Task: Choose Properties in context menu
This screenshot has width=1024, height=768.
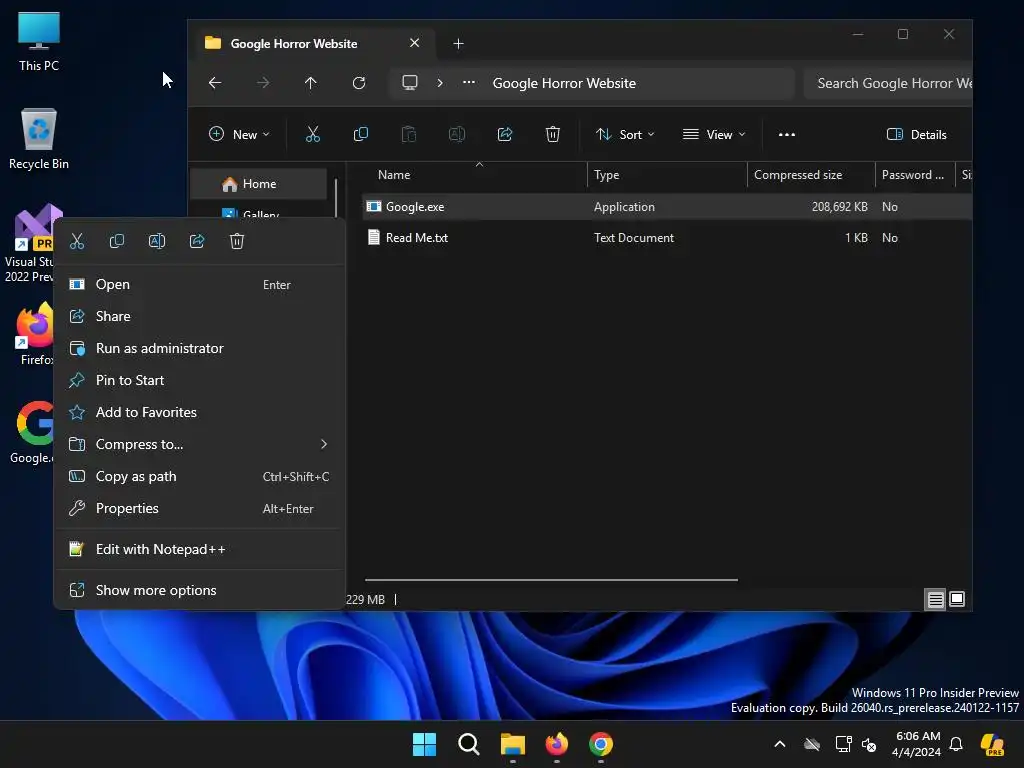Action: [x=199, y=508]
